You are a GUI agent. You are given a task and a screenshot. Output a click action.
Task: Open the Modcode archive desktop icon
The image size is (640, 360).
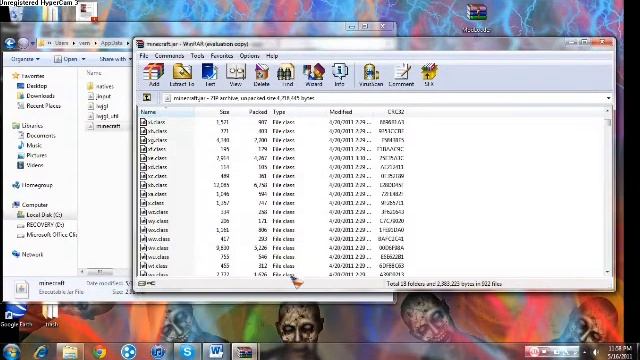[x=476, y=18]
